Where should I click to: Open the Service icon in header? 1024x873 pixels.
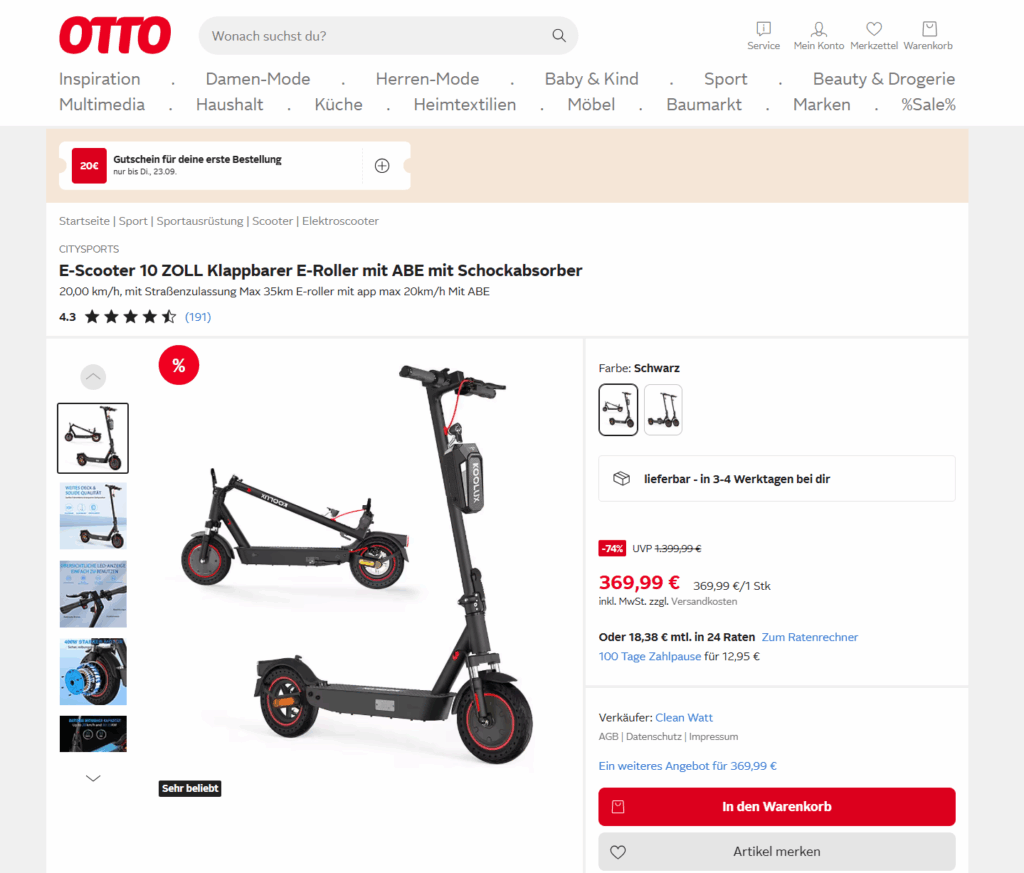click(x=763, y=36)
